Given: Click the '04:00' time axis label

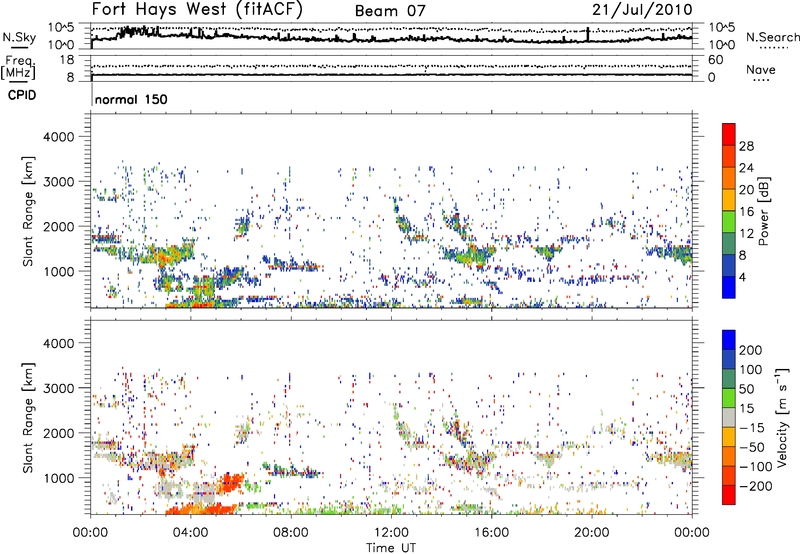Looking at the screenshot, I should pyautogui.click(x=191, y=533).
